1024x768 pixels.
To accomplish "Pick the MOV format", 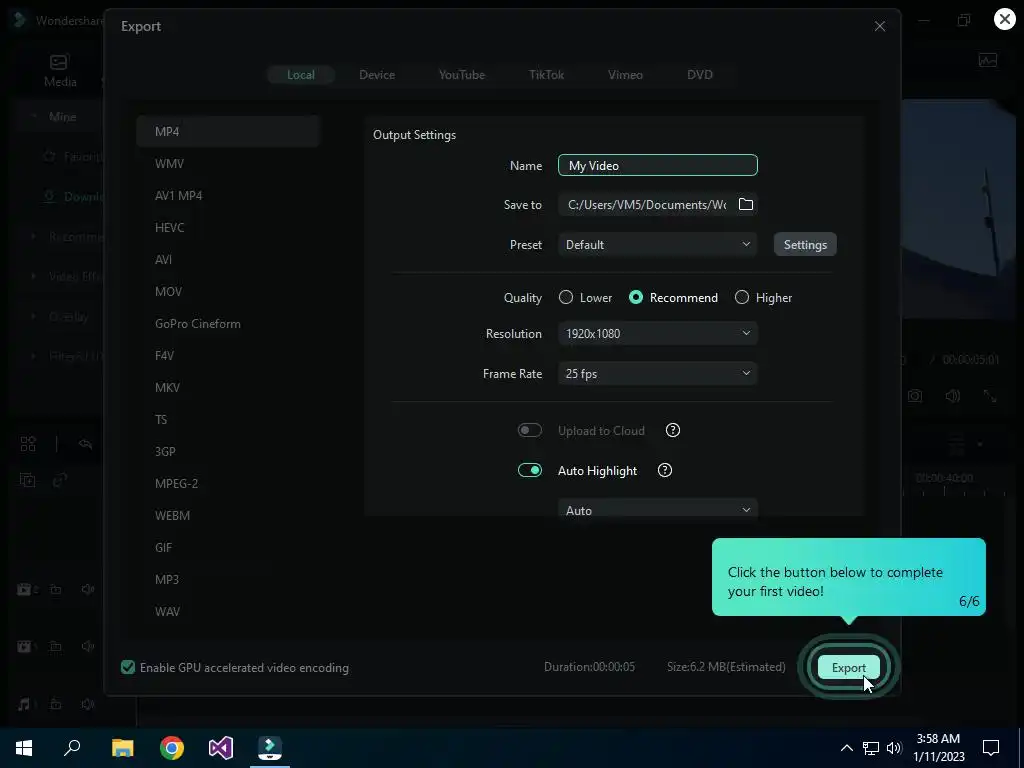I will point(228,291).
